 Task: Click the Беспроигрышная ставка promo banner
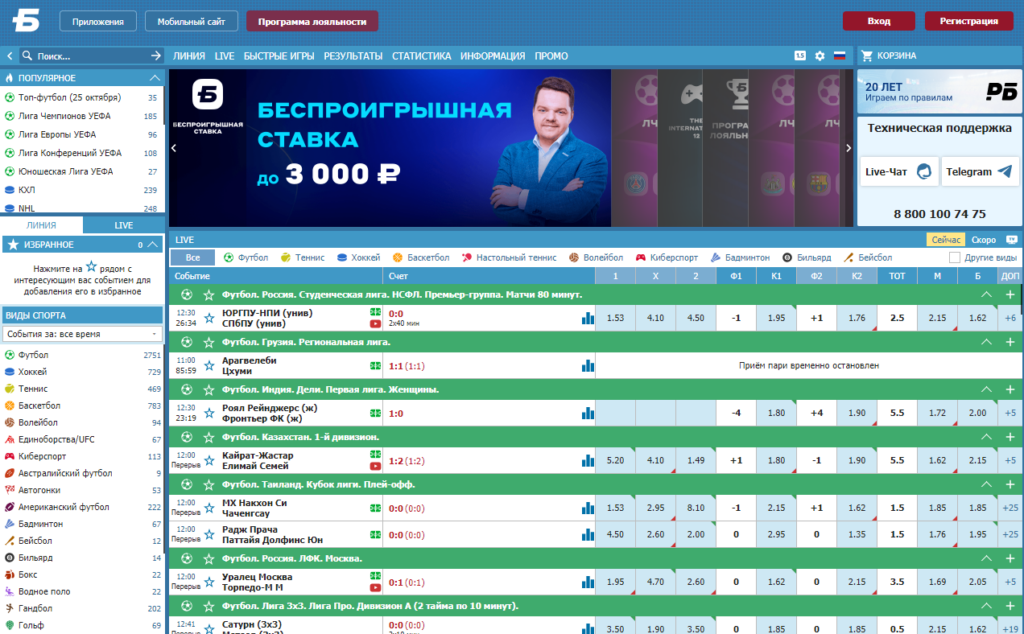pos(390,148)
